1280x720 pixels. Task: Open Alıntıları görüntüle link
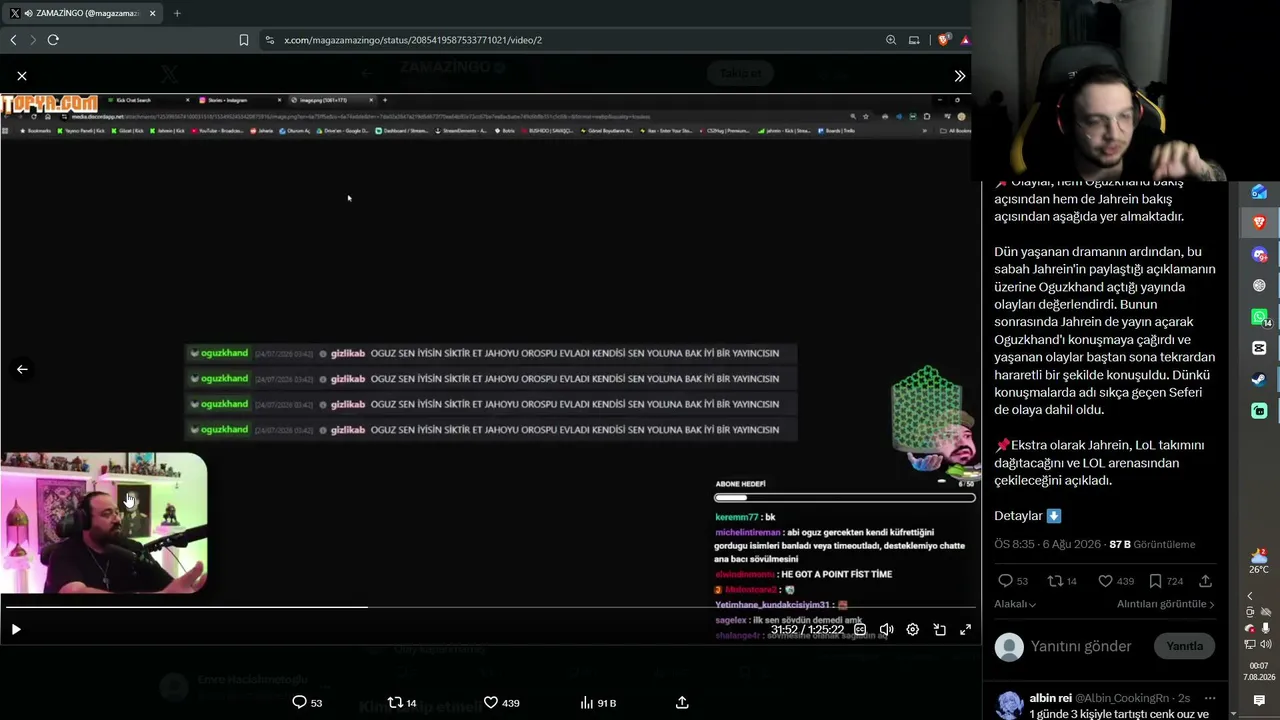[1166, 604]
